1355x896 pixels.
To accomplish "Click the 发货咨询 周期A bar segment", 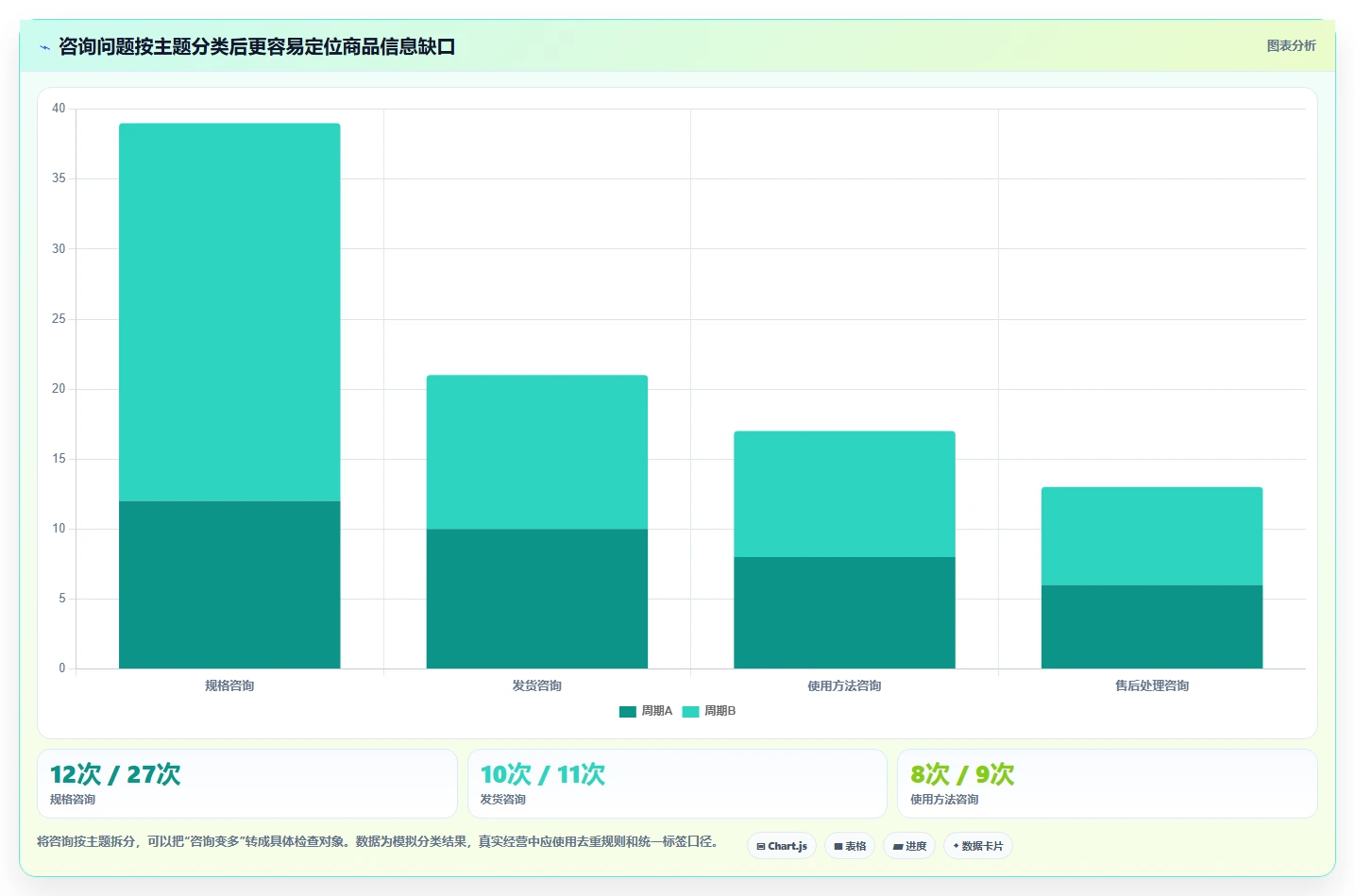I will point(537,599).
